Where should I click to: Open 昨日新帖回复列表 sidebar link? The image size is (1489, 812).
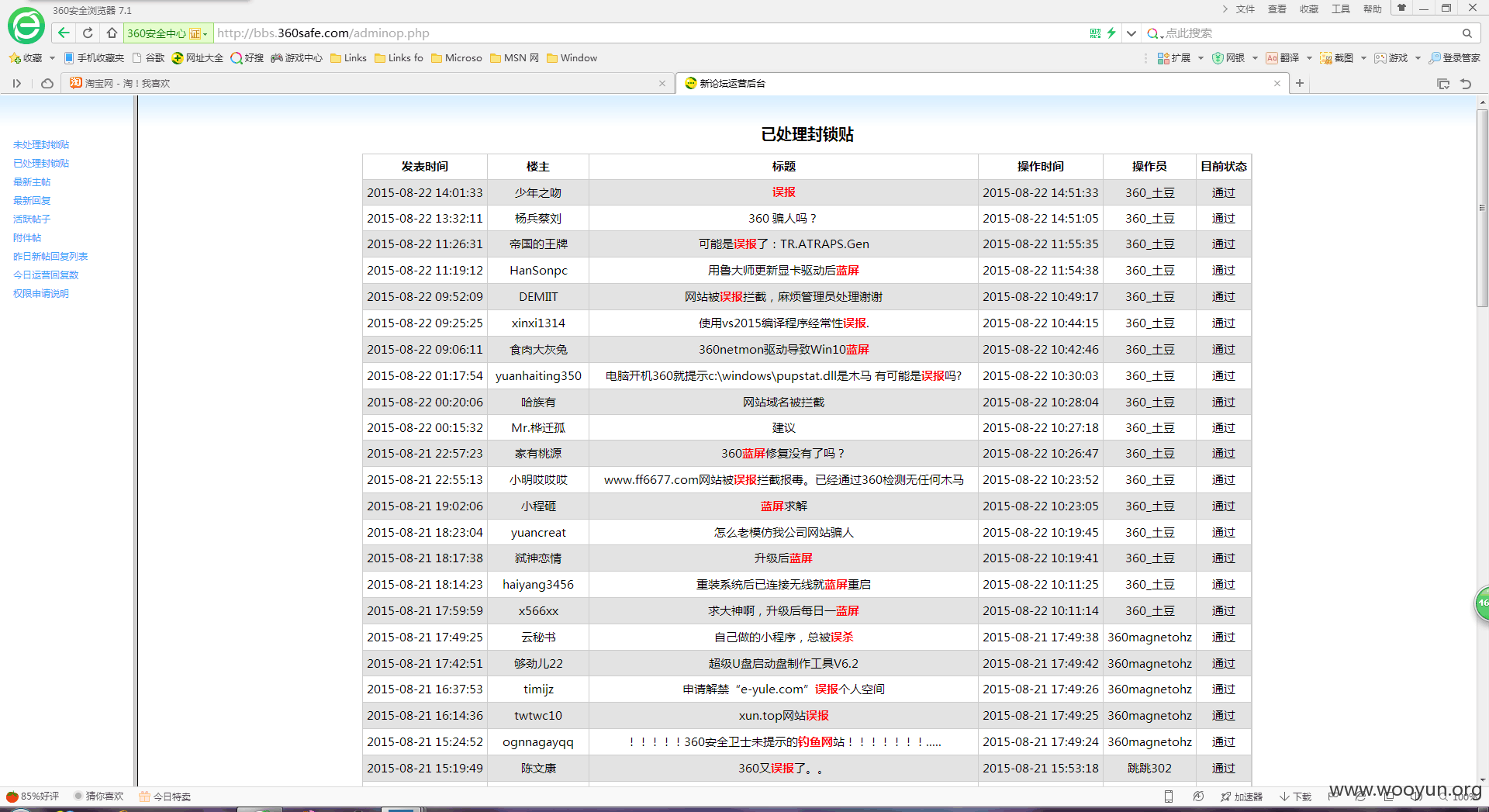tap(50, 257)
